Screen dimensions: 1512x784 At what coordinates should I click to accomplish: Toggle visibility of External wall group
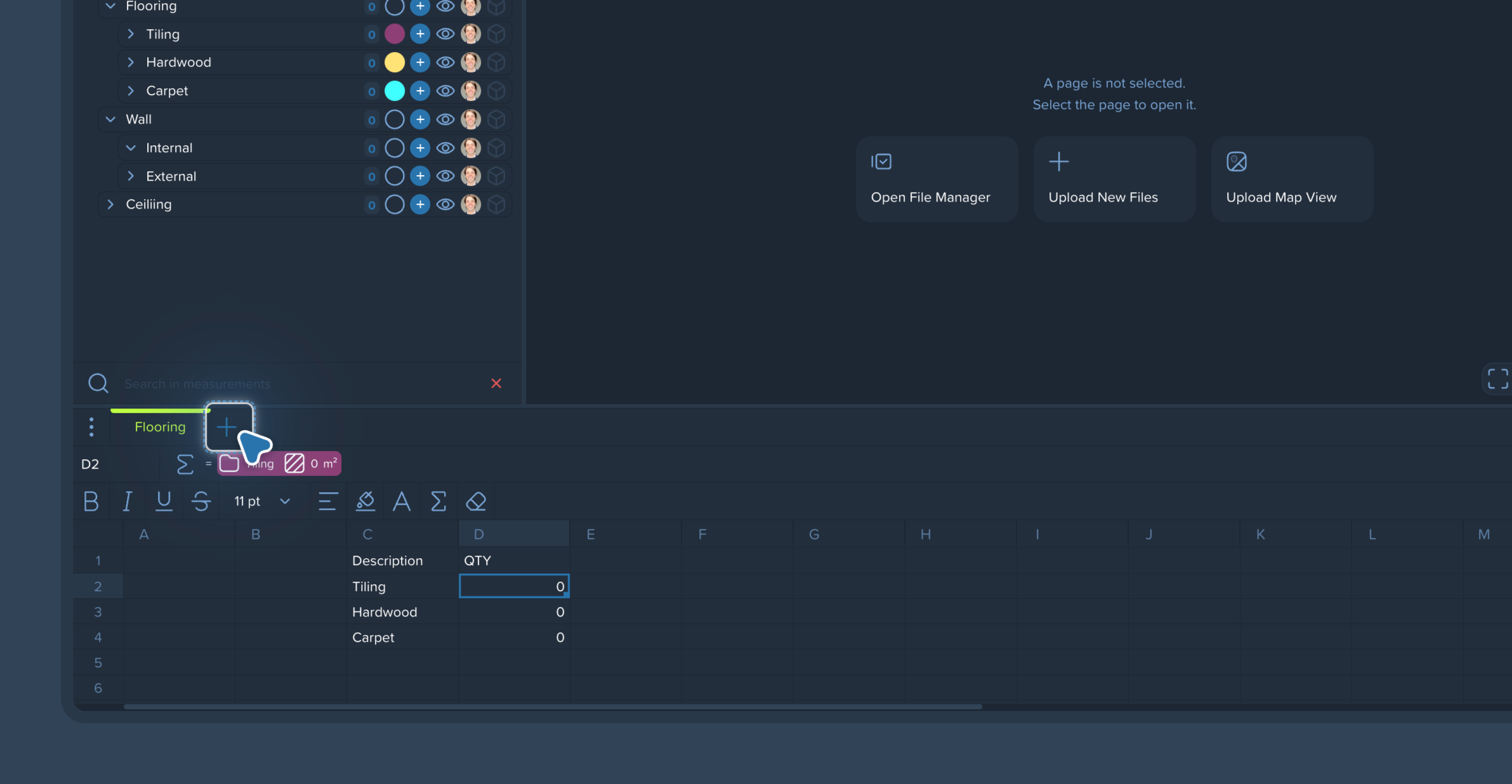[445, 176]
